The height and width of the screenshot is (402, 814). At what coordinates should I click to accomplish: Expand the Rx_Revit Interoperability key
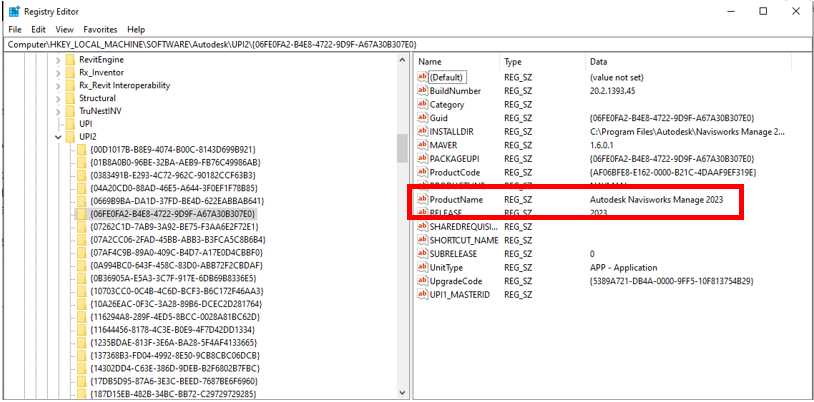coord(58,85)
